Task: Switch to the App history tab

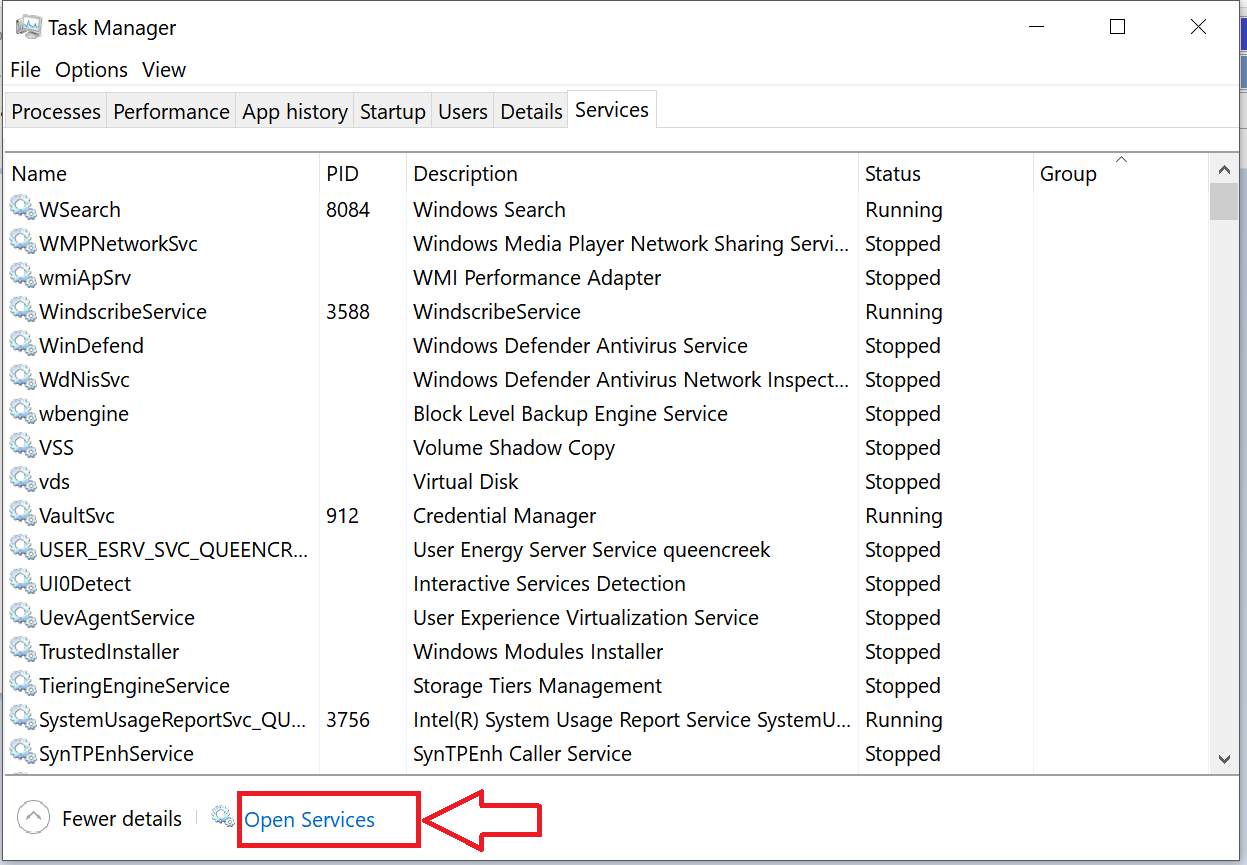Action: (x=295, y=112)
